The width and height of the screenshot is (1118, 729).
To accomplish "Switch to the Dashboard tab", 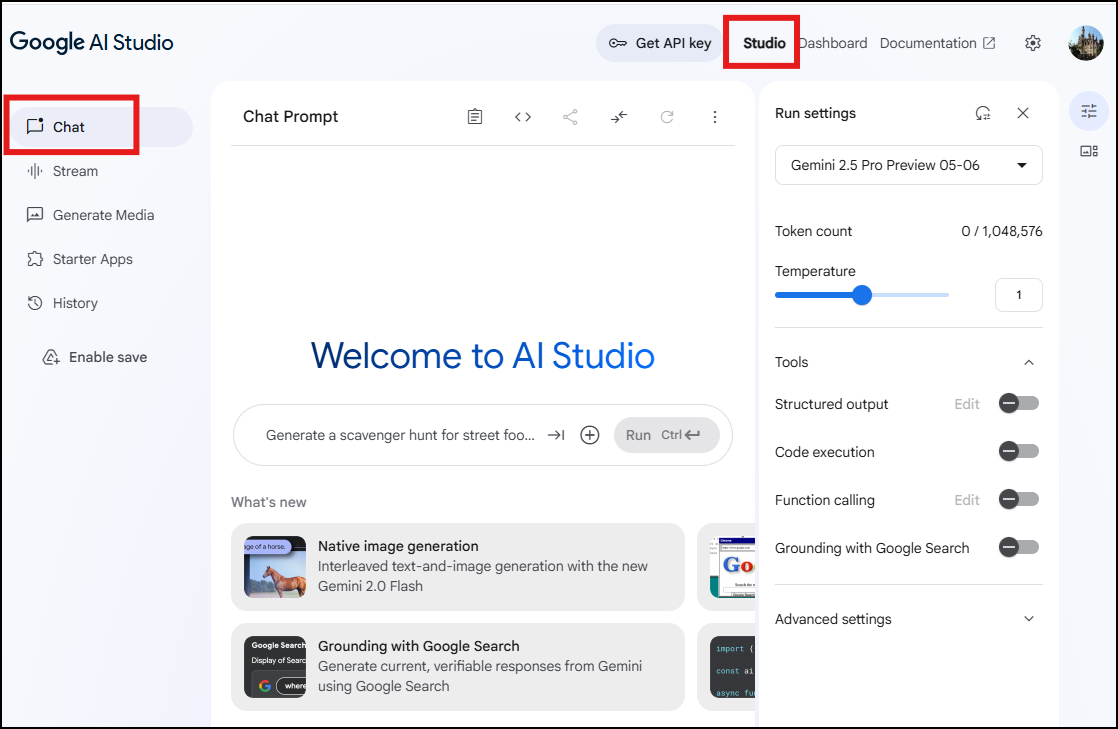I will 832,43.
